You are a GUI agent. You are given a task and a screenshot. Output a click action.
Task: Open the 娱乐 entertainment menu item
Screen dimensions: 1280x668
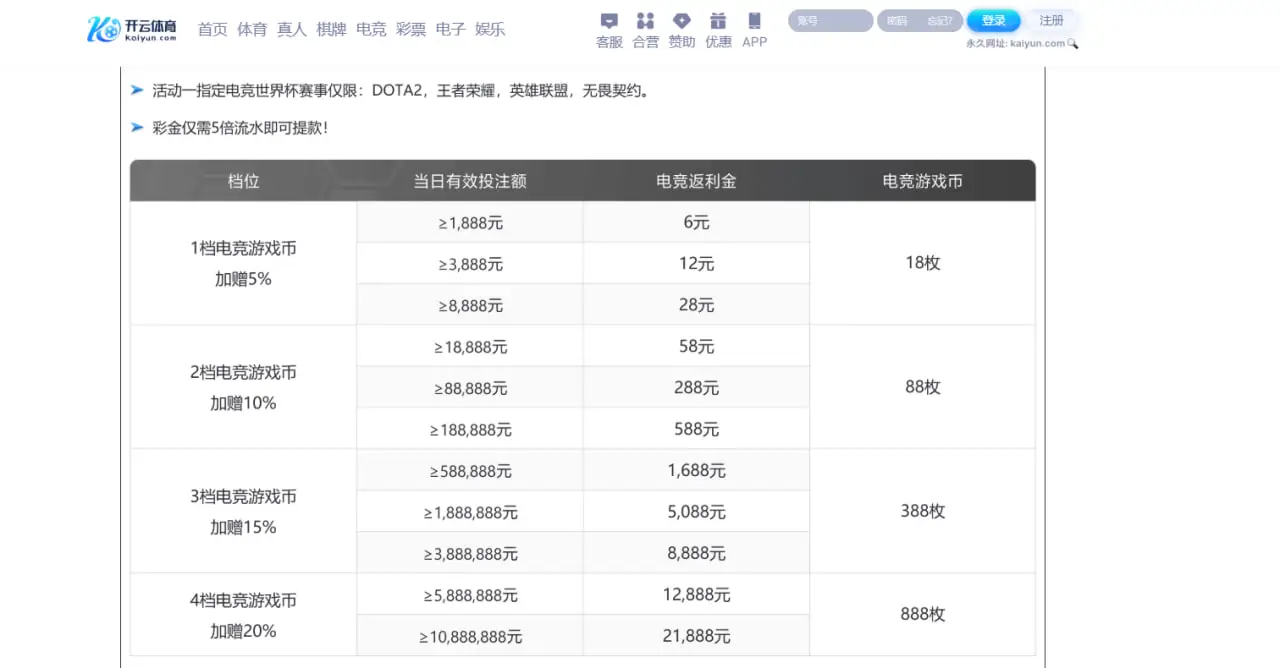coord(490,29)
